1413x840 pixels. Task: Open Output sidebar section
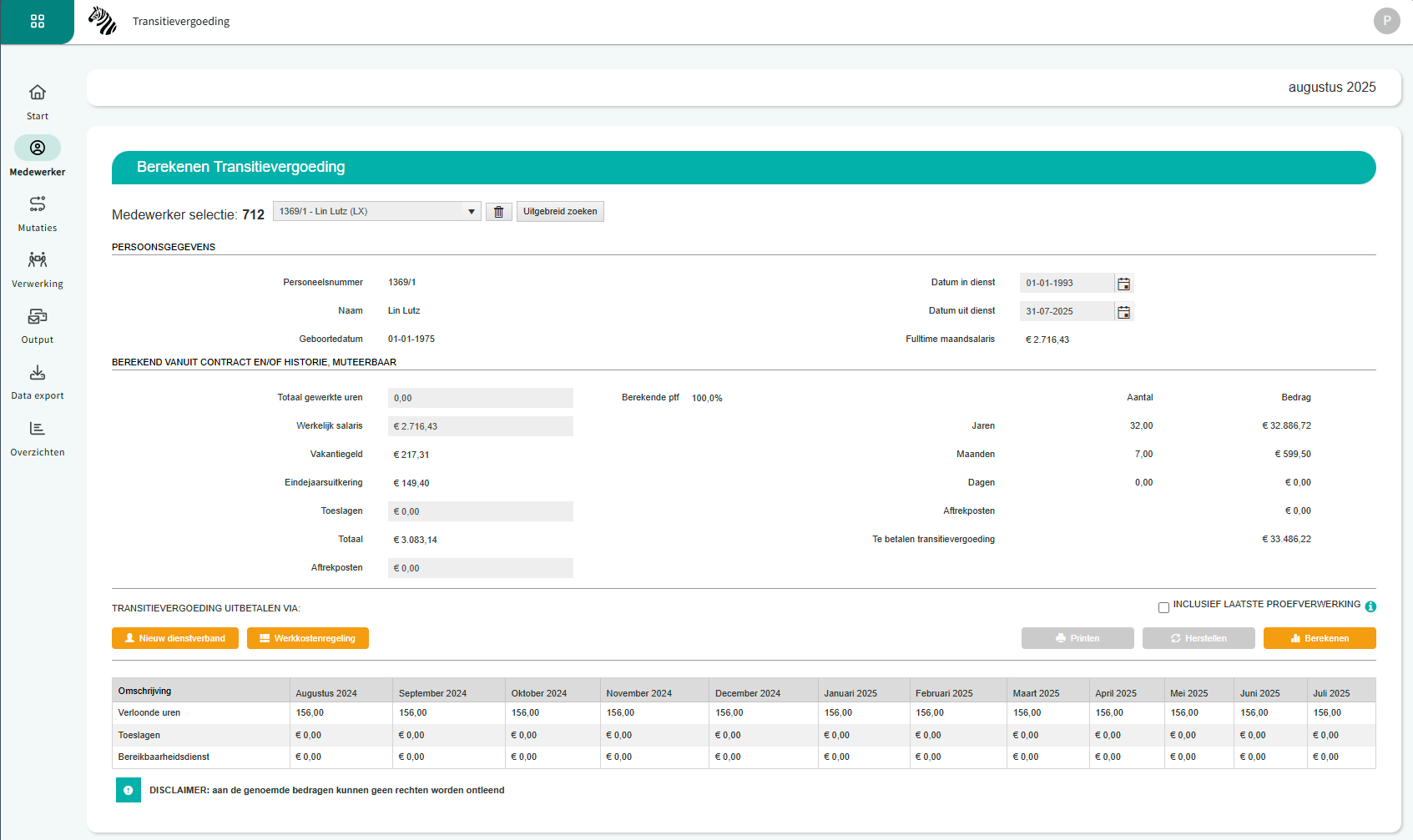coord(38,325)
